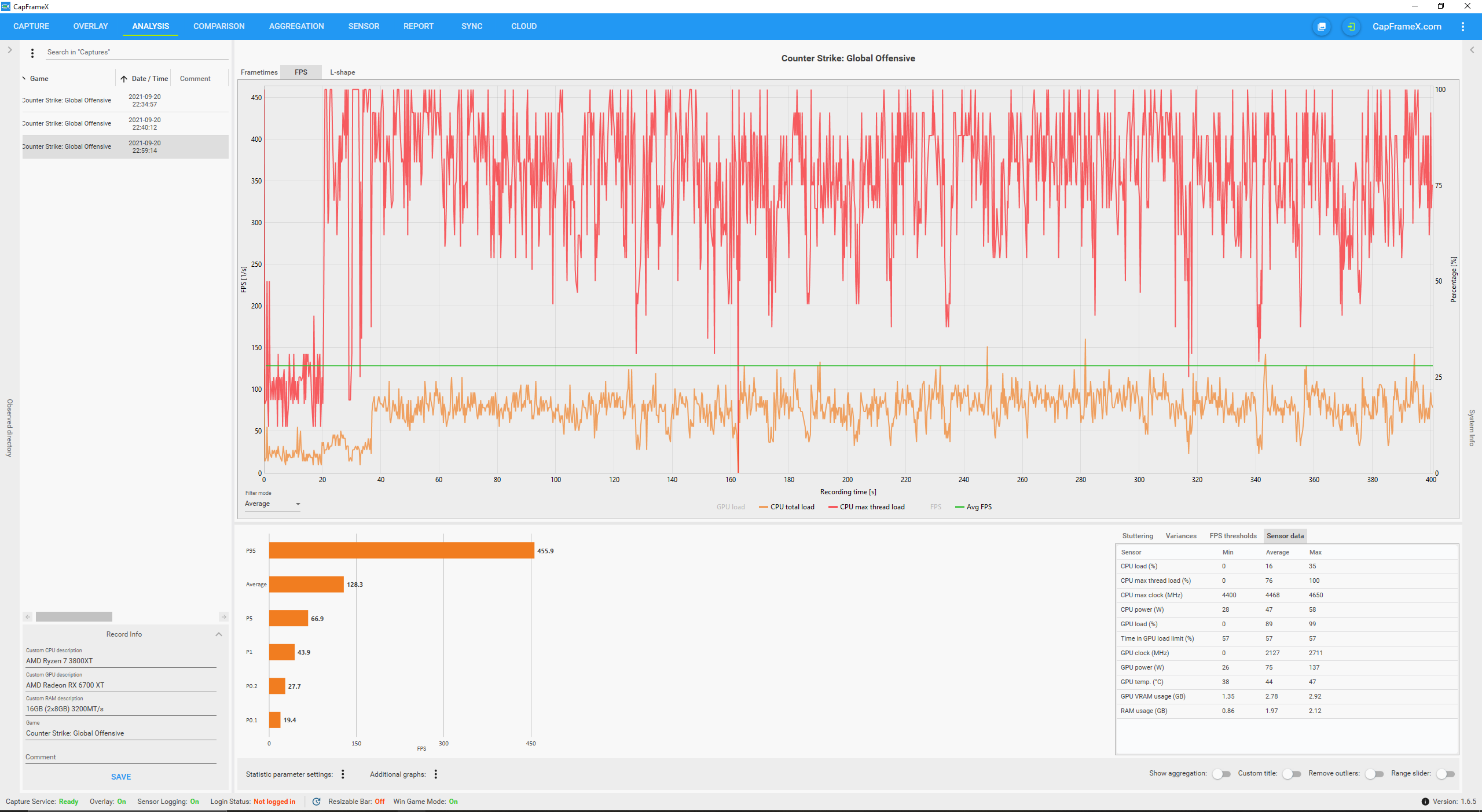Show the Frametimes chart tab
This screenshot has width=1482, height=812.
click(x=259, y=72)
